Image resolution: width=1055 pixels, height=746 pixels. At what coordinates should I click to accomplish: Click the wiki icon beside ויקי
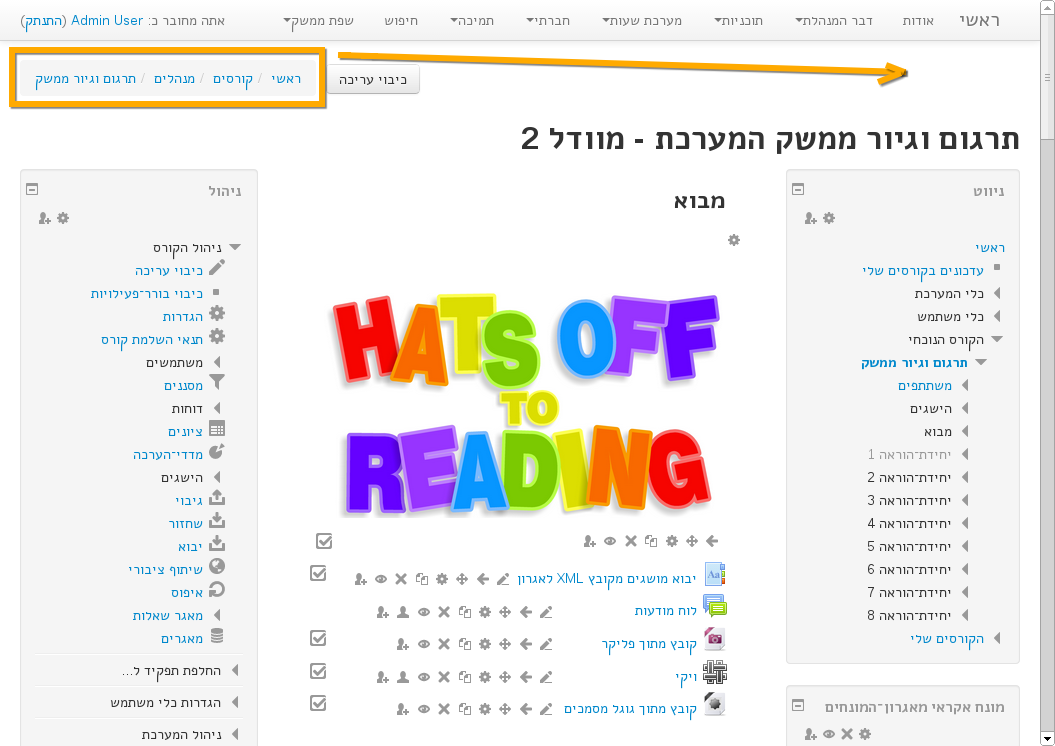715,672
